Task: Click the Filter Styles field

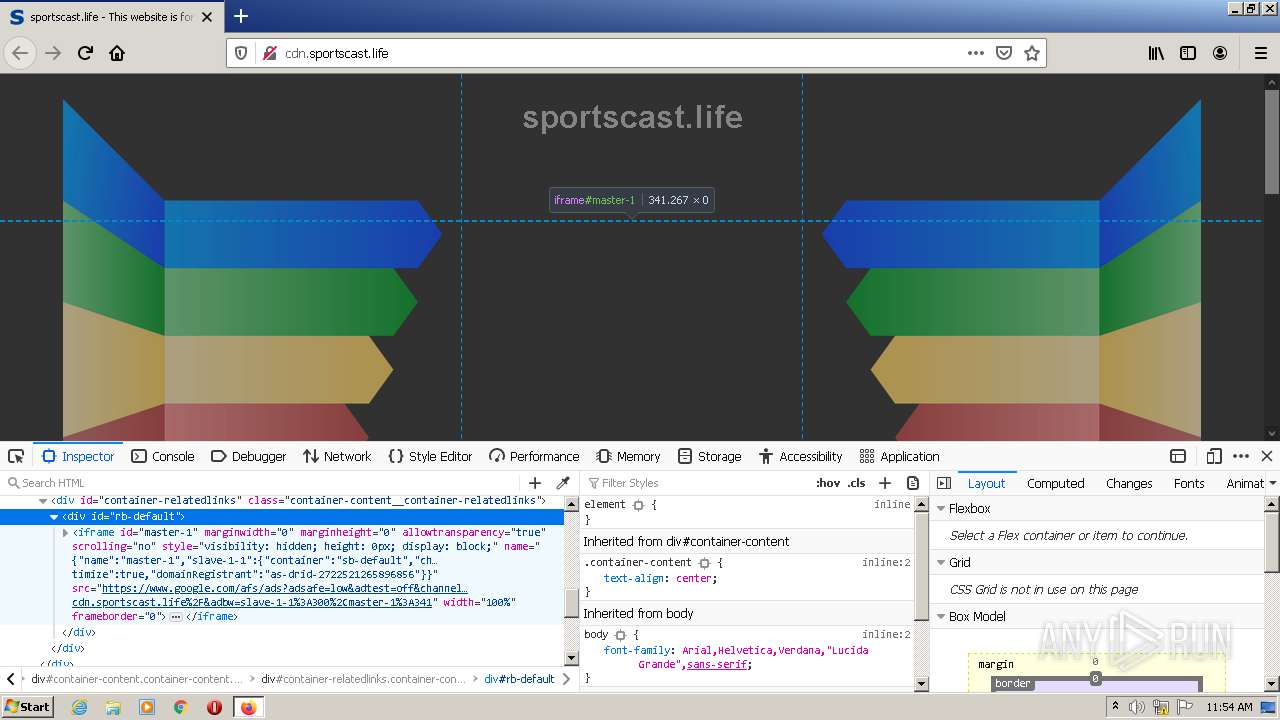Action: pyautogui.click(x=695, y=483)
